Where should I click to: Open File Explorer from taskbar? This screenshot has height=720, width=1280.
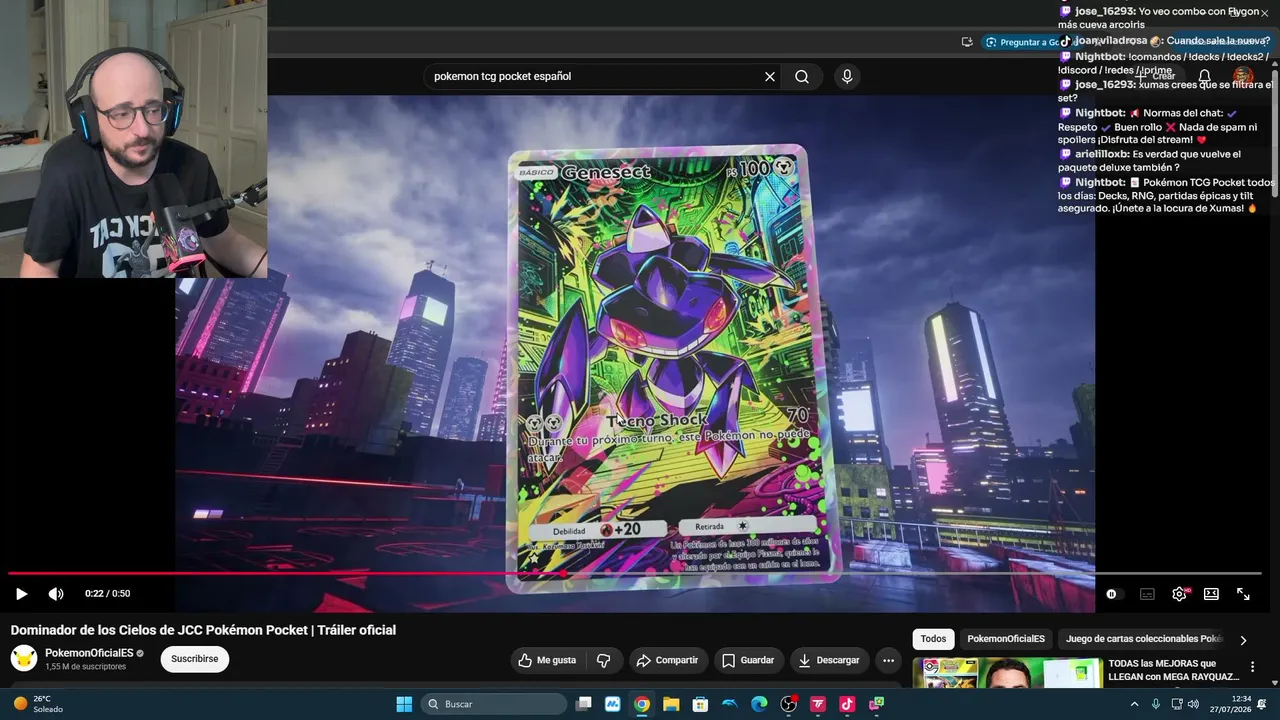(x=671, y=704)
